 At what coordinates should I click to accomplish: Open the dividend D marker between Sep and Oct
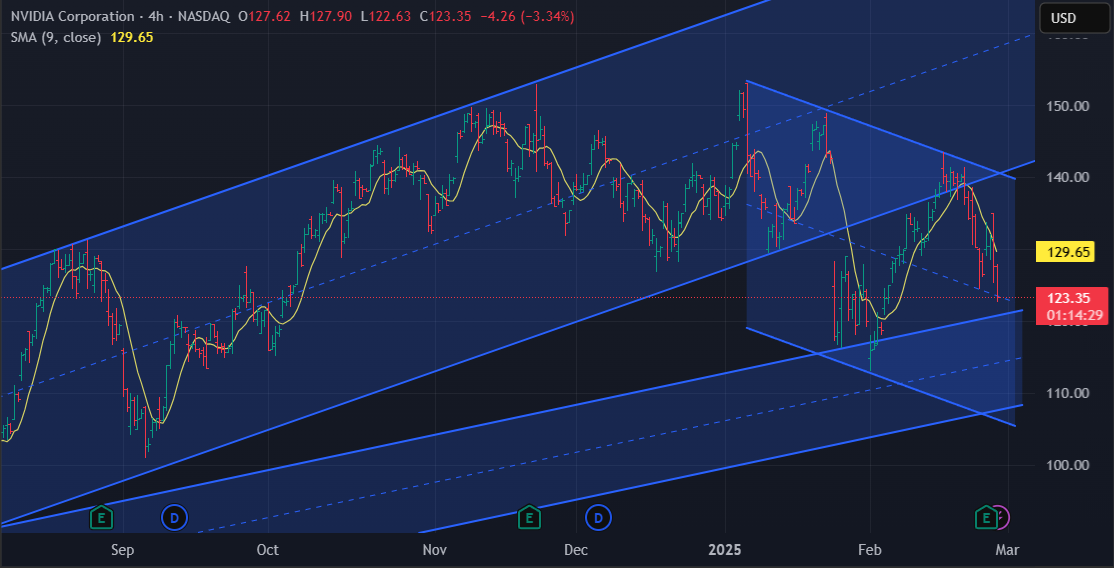coord(173,518)
